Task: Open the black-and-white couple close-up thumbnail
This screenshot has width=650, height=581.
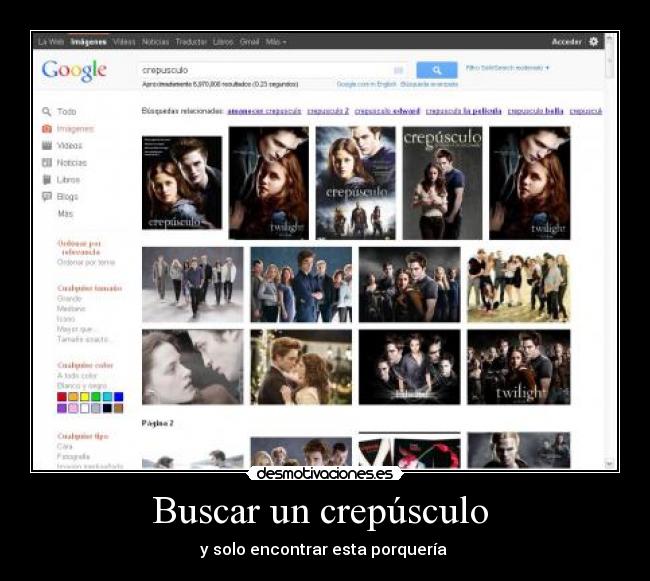Action: click(x=192, y=367)
